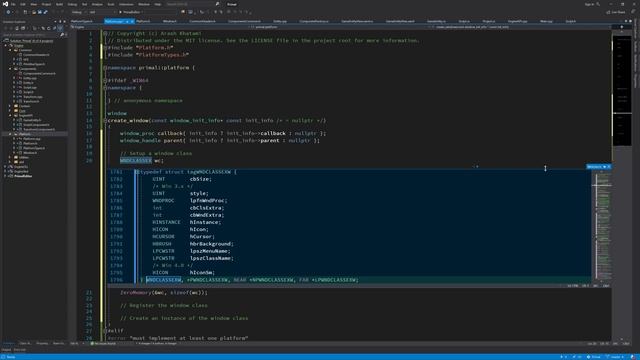Collapse the namespace primal::platform block
Screen dimensions: 640x360
[x=105, y=68]
